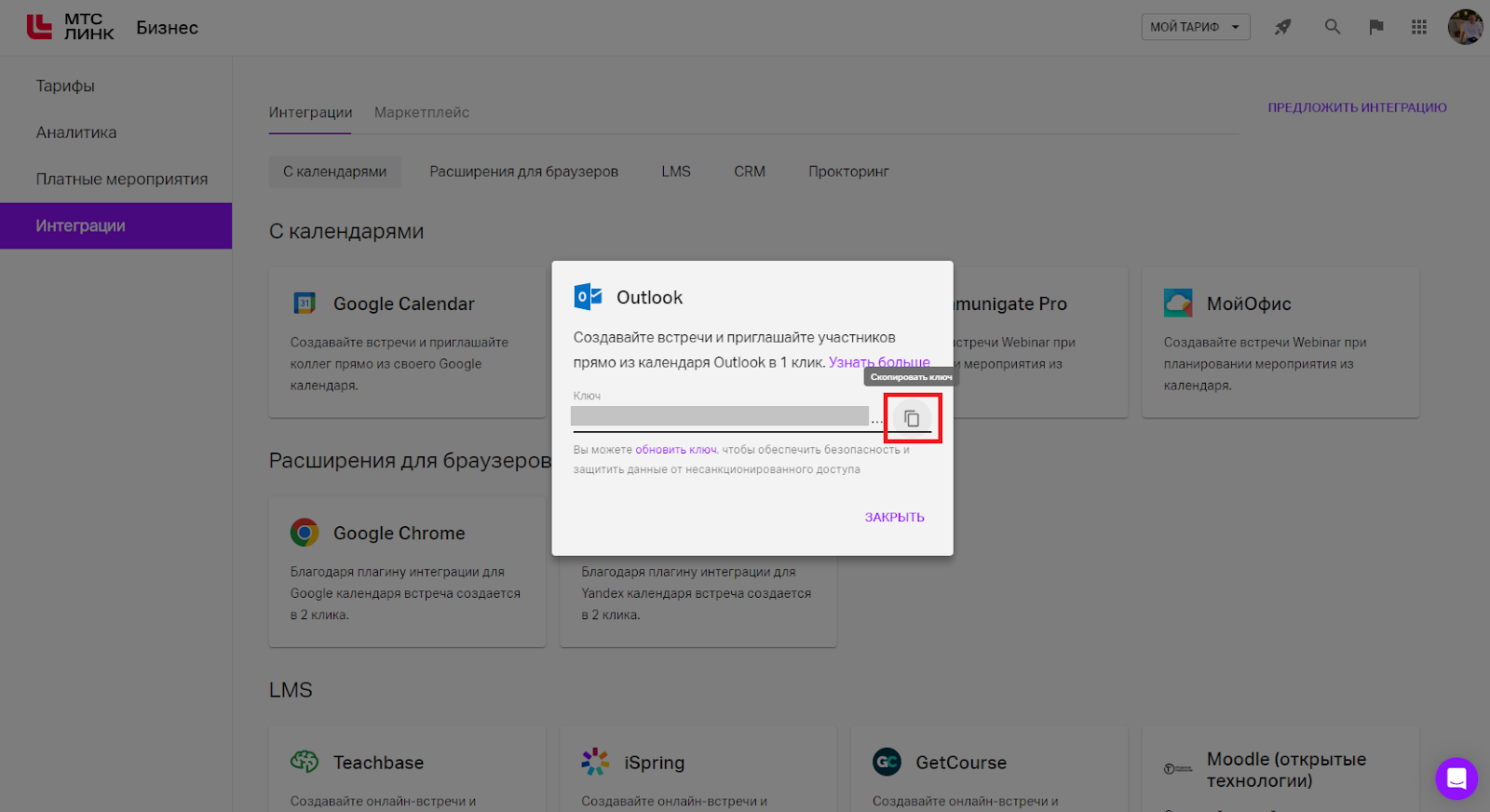Open the rocket icon in the header
Image resolution: width=1490 pixels, height=812 pixels.
click(x=1283, y=27)
